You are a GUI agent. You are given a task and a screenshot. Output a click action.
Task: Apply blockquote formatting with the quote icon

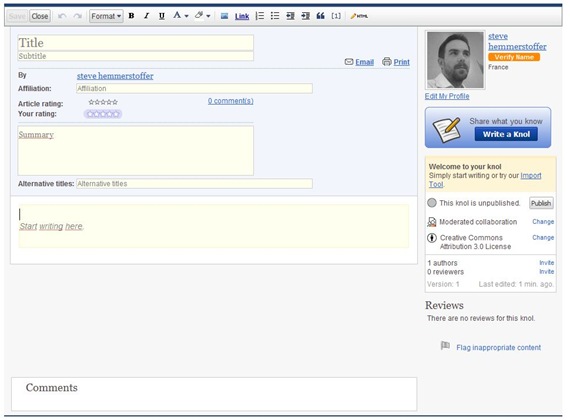click(x=320, y=16)
